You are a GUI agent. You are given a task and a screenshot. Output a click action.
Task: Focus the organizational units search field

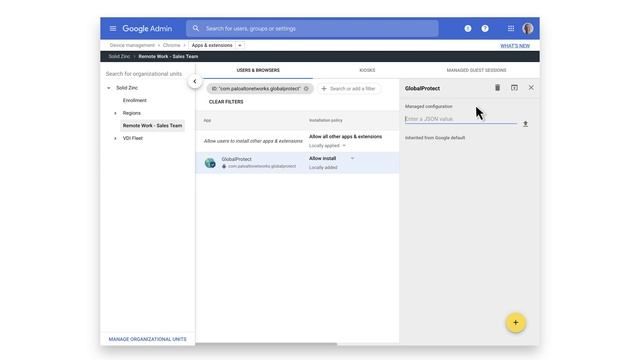pos(144,74)
